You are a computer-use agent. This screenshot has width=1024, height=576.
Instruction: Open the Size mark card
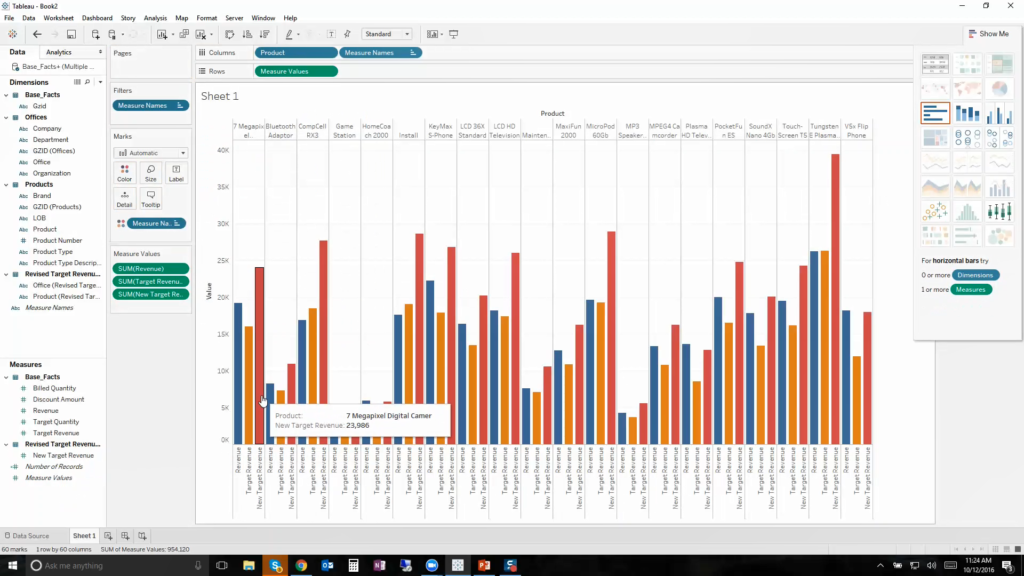click(x=150, y=173)
